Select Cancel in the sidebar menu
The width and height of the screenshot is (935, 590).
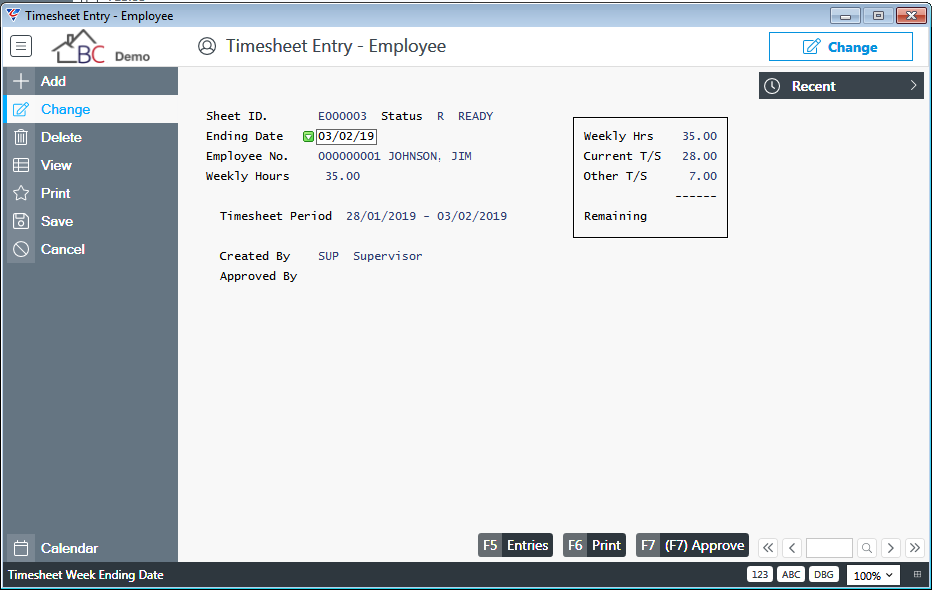[x=91, y=249]
